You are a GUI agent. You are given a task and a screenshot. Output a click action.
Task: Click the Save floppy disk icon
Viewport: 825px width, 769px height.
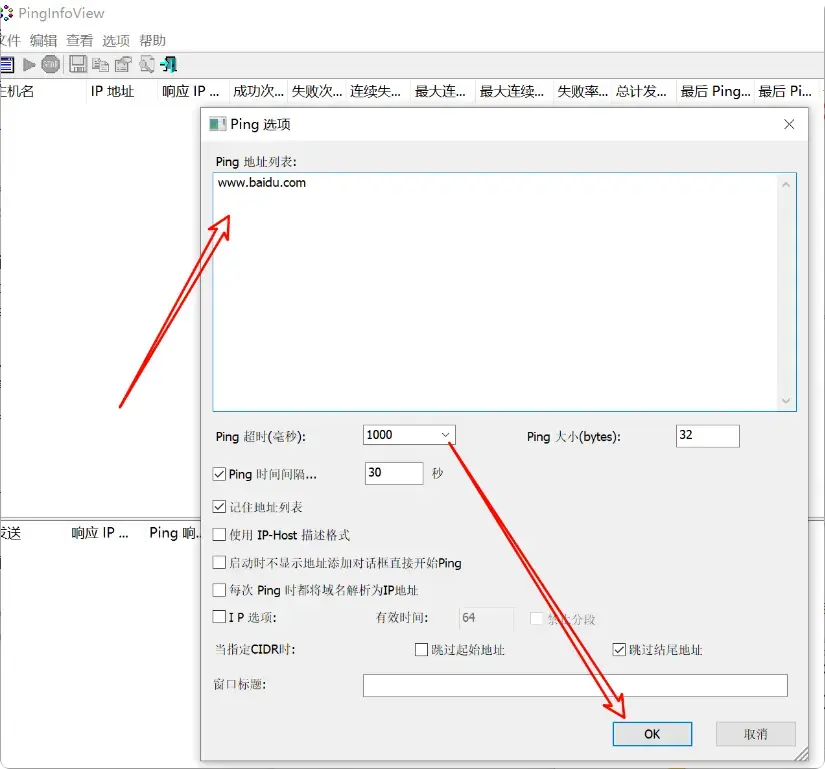(78, 65)
